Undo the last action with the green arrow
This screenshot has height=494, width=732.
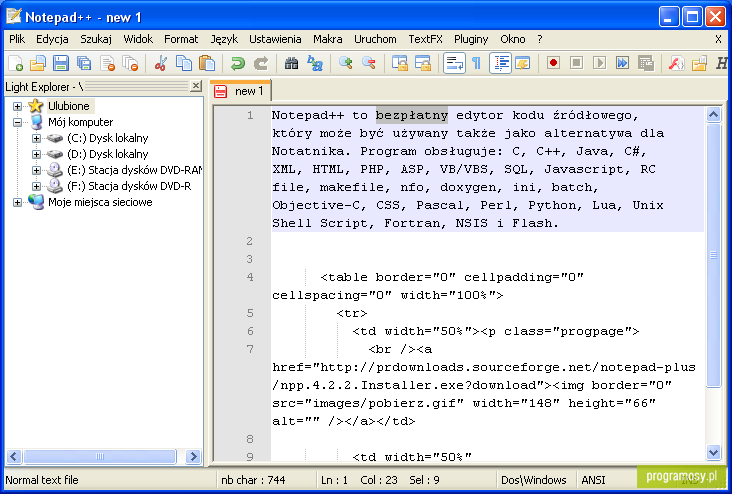tap(238, 63)
